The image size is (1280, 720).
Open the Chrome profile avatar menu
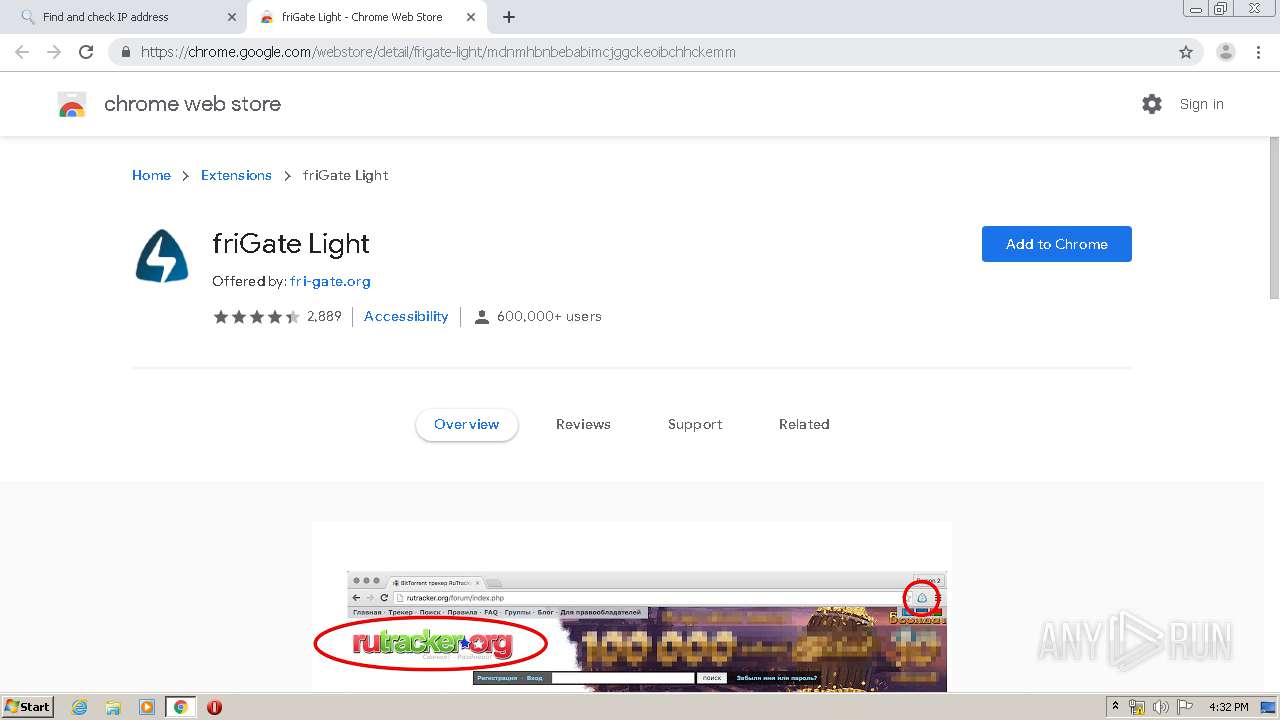pyautogui.click(x=1226, y=52)
